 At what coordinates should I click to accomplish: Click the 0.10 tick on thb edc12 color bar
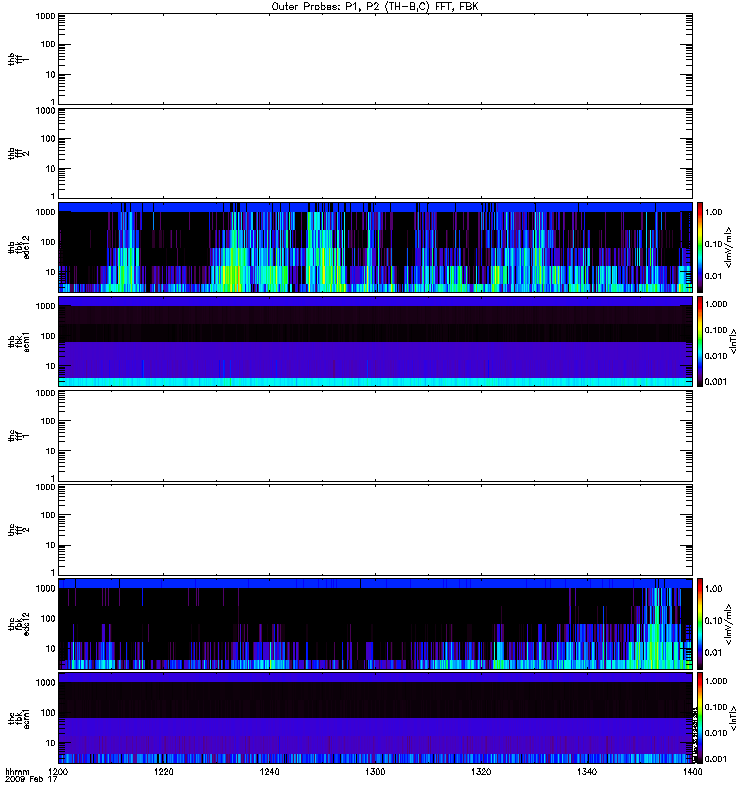(x=713, y=244)
